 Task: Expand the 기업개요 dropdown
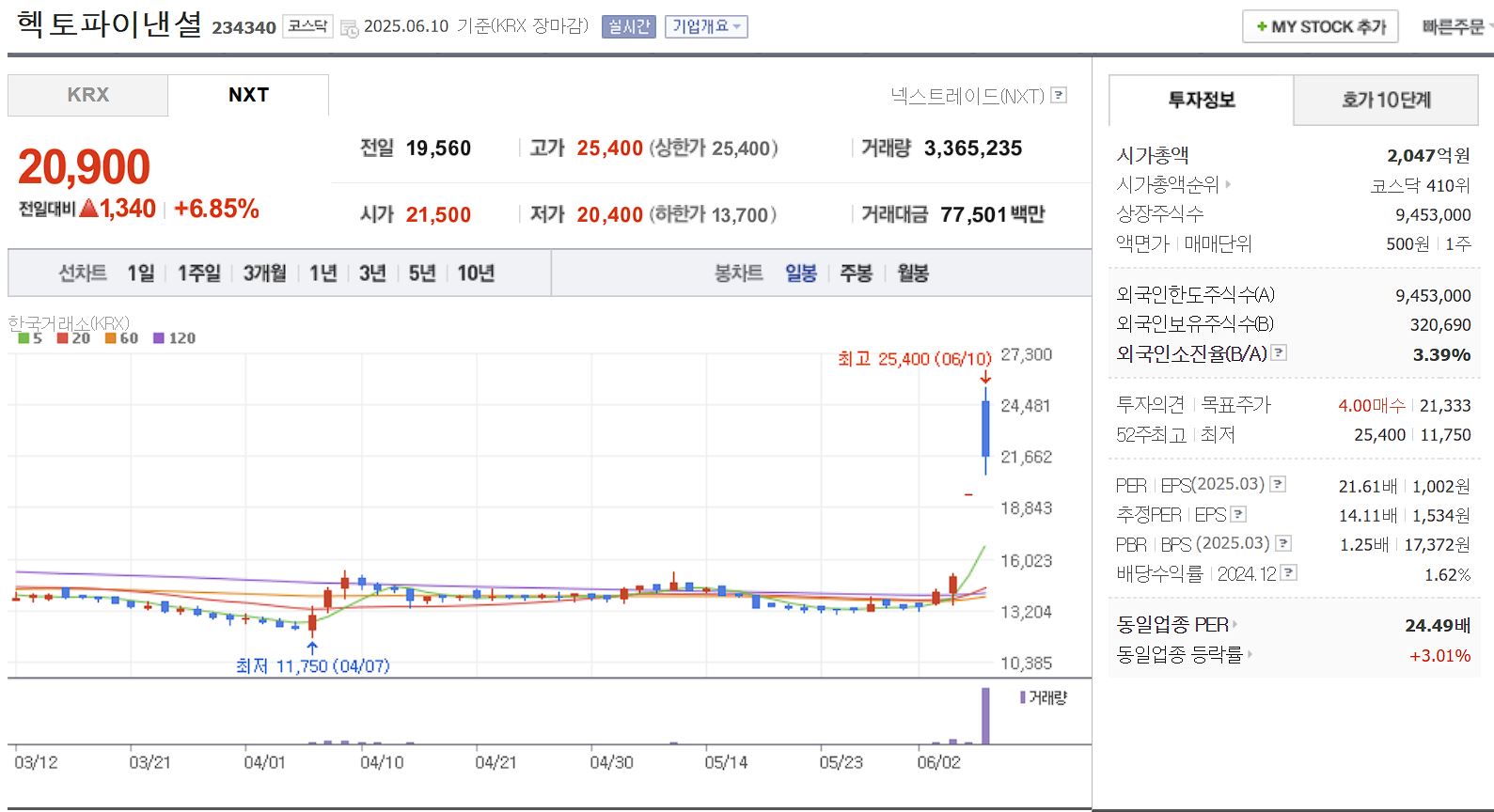click(706, 26)
